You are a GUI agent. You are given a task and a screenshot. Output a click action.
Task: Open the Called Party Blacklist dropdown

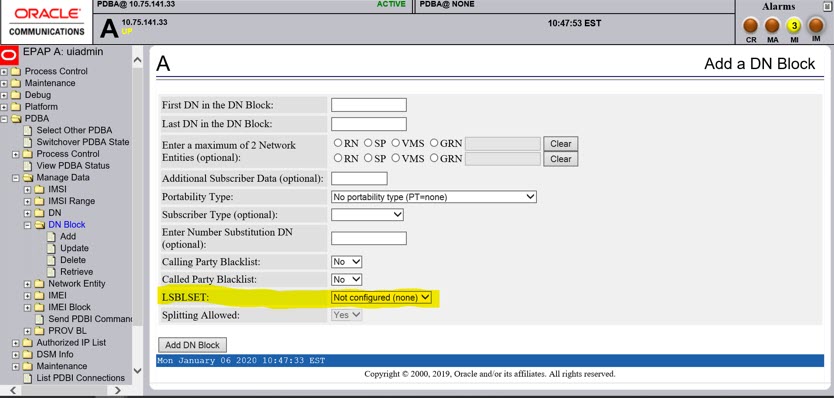(x=346, y=279)
